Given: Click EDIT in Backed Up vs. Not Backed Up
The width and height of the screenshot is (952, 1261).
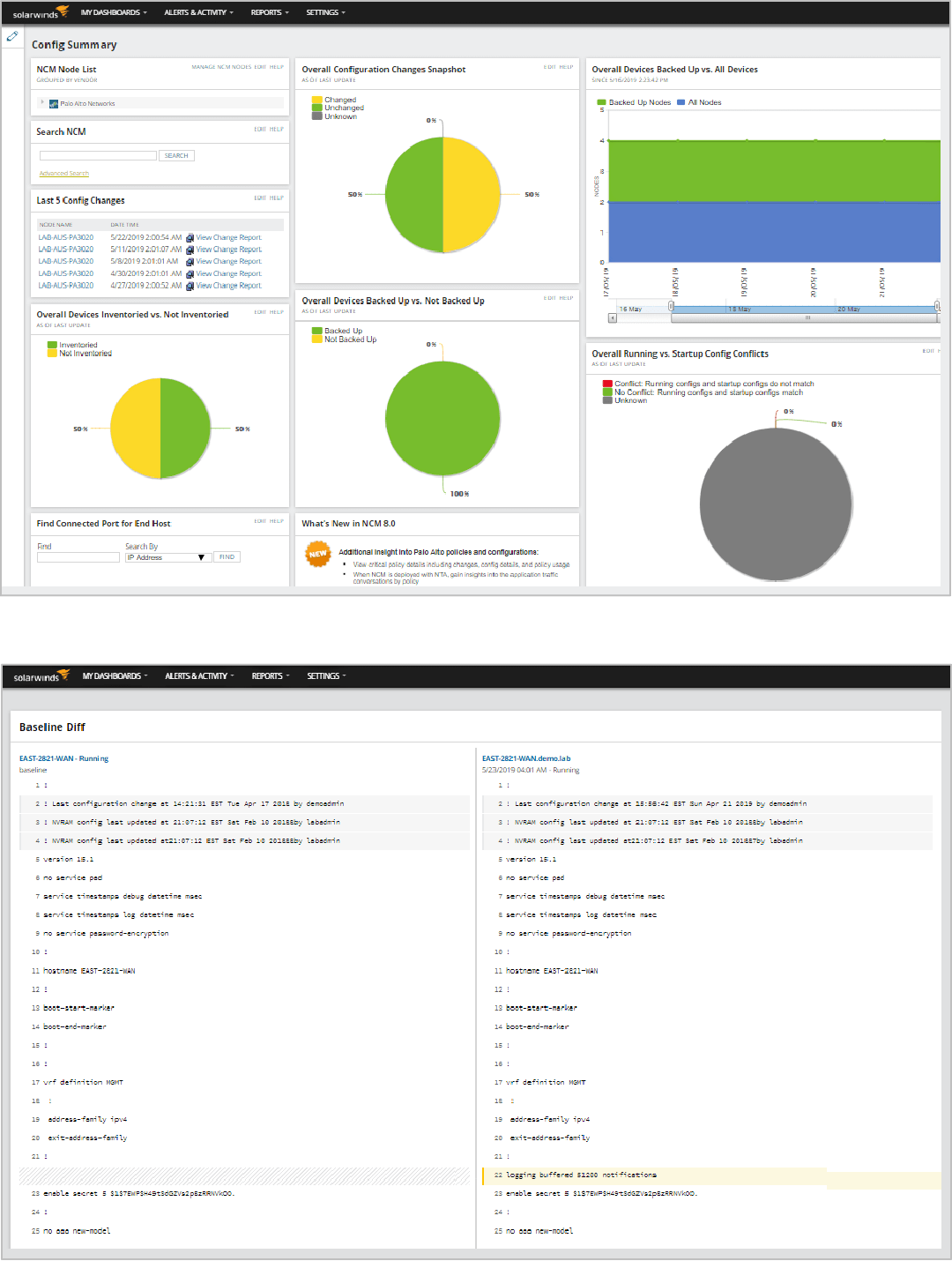Looking at the screenshot, I should click(549, 298).
